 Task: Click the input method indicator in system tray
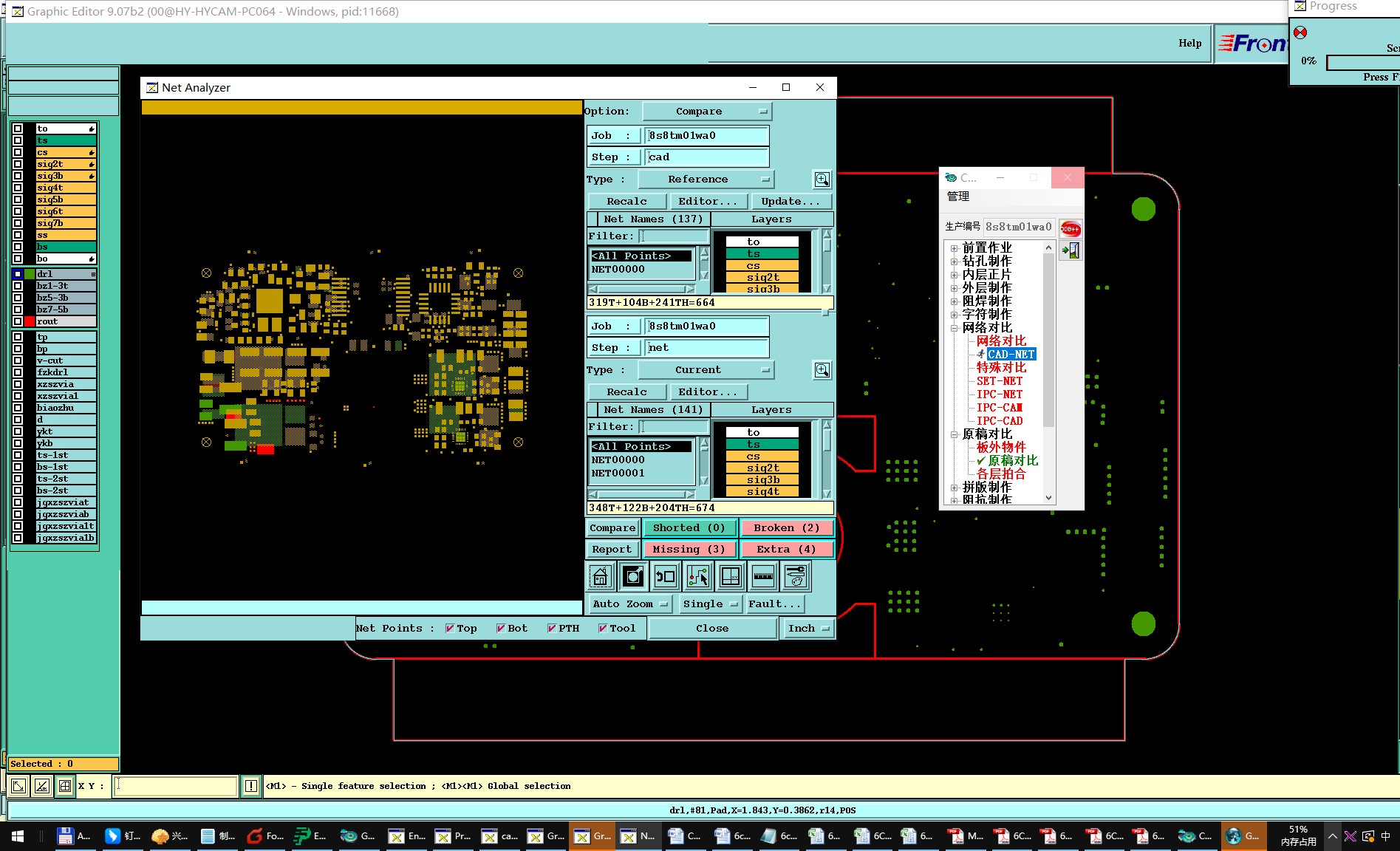coord(1385,836)
